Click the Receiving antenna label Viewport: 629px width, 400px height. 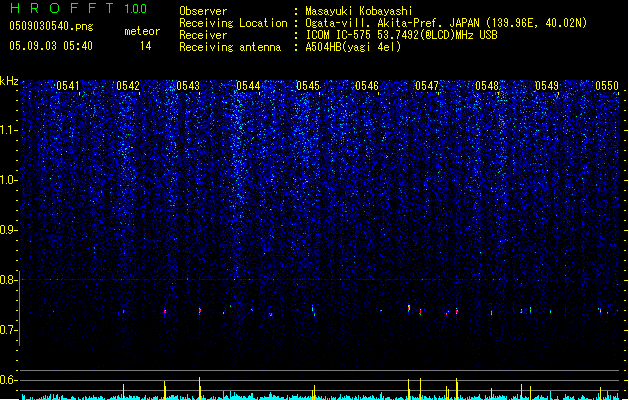230,47
